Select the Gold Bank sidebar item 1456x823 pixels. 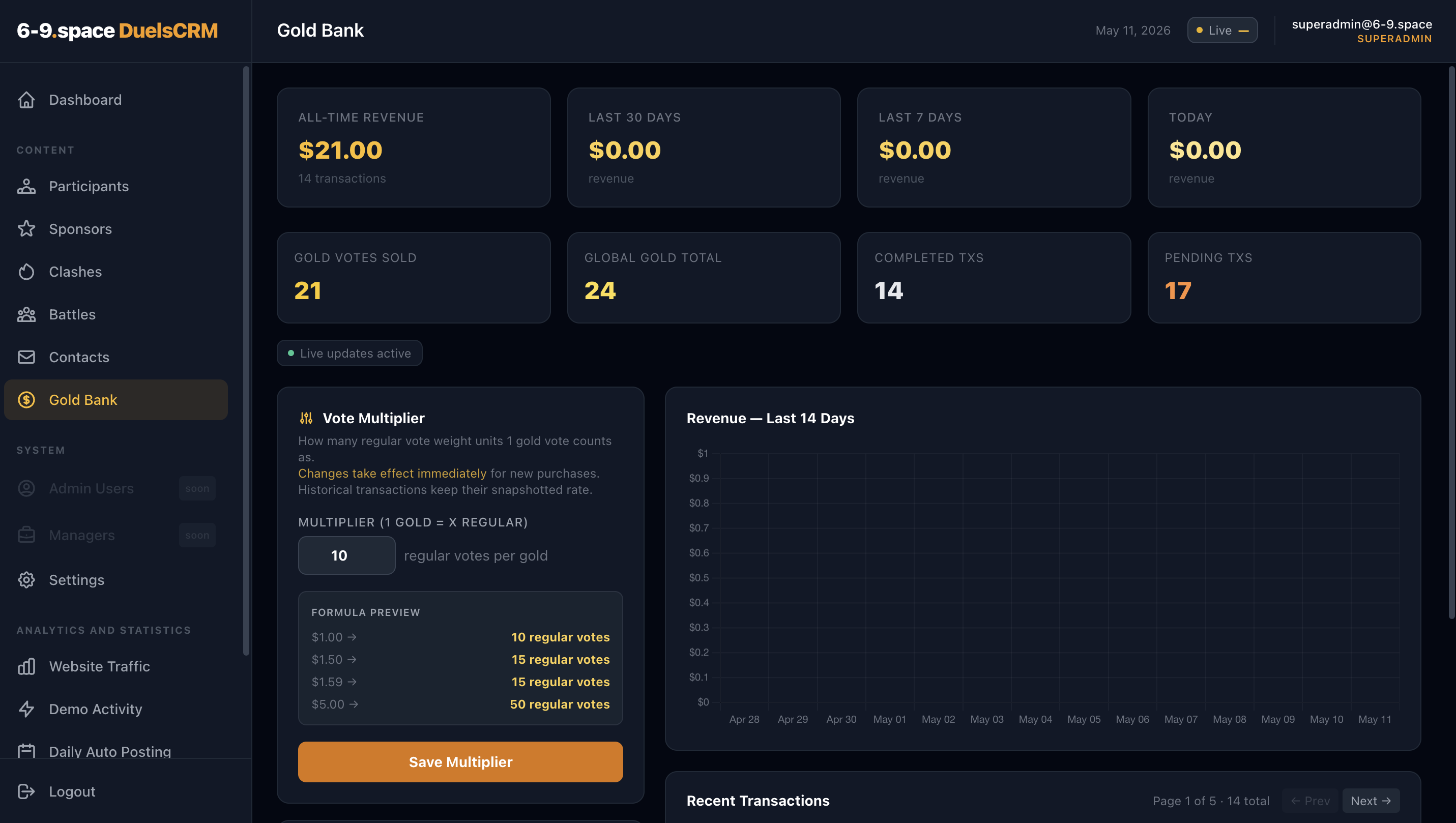116,400
